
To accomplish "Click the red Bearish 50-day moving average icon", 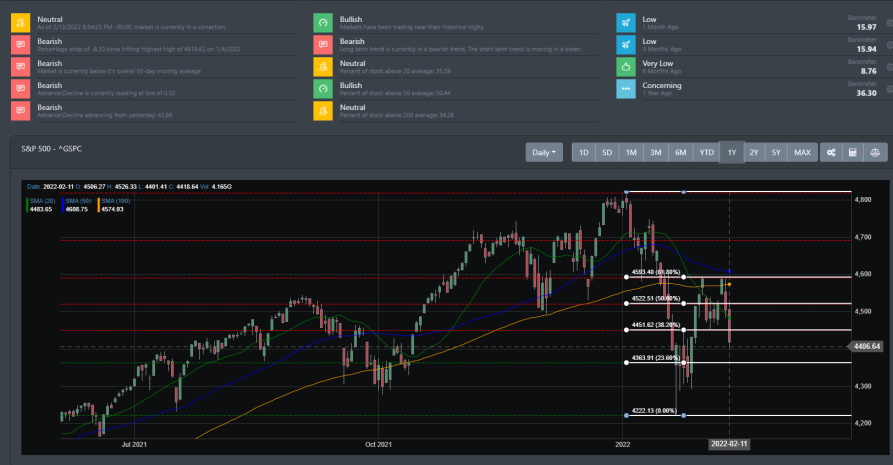I will click(19, 66).
